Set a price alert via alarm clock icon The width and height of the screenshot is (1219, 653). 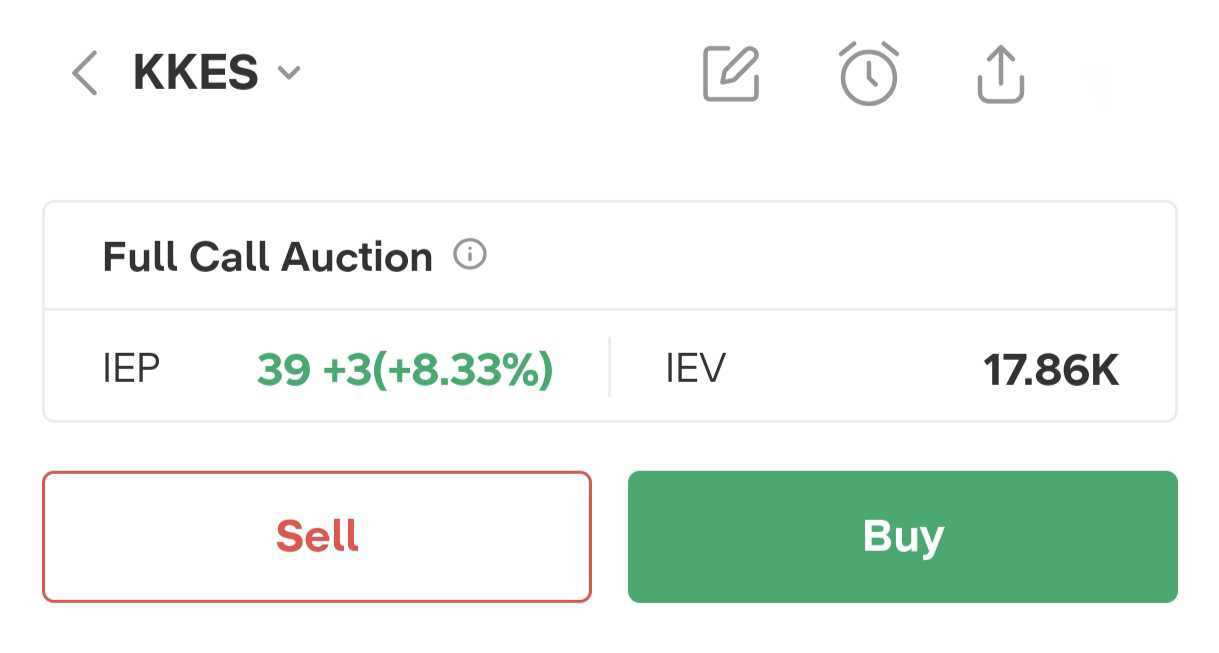coord(868,74)
